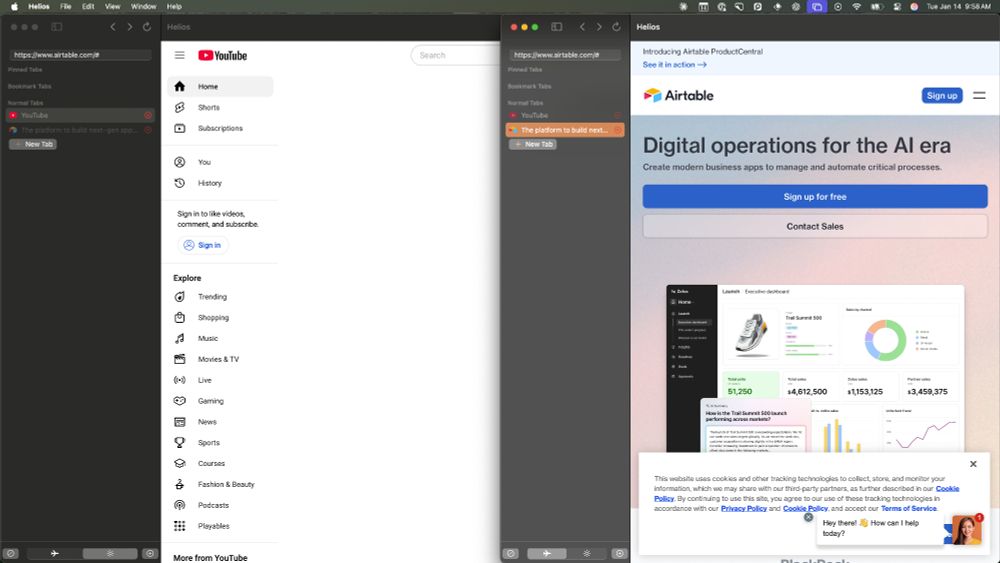Open the Window menu
This screenshot has height=563, width=1000.
point(143,6)
